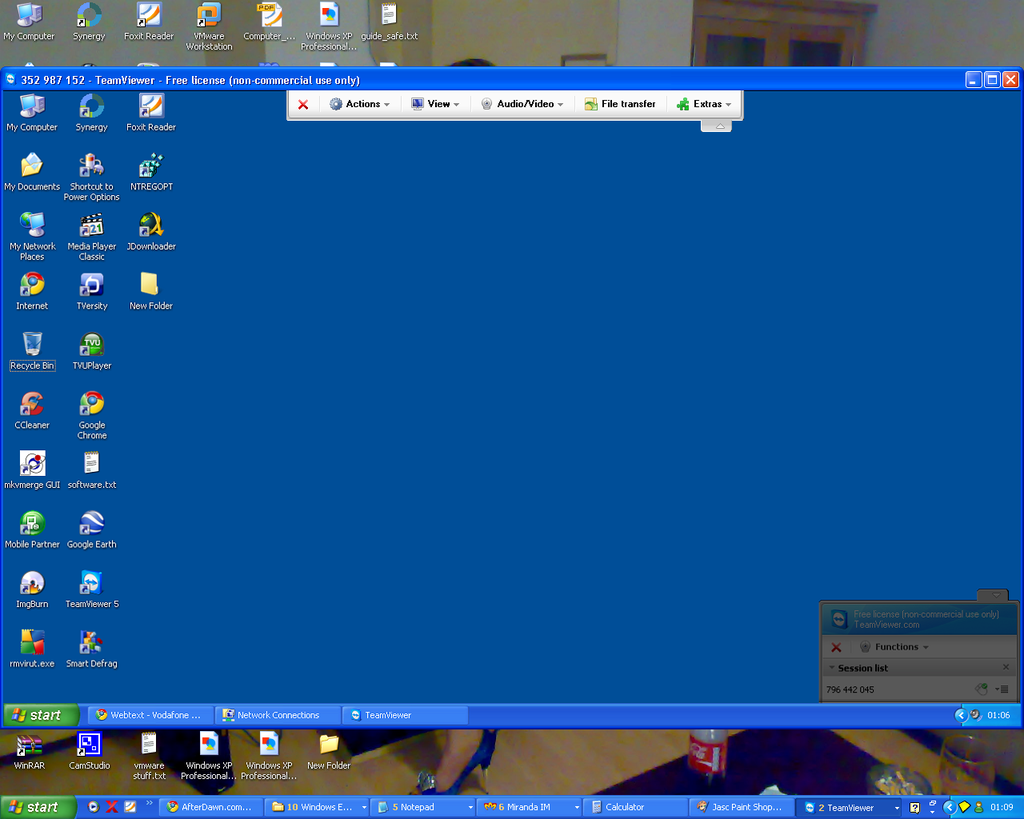1024x819 pixels.
Task: Select the TVersity desktop icon
Action: (x=91, y=291)
